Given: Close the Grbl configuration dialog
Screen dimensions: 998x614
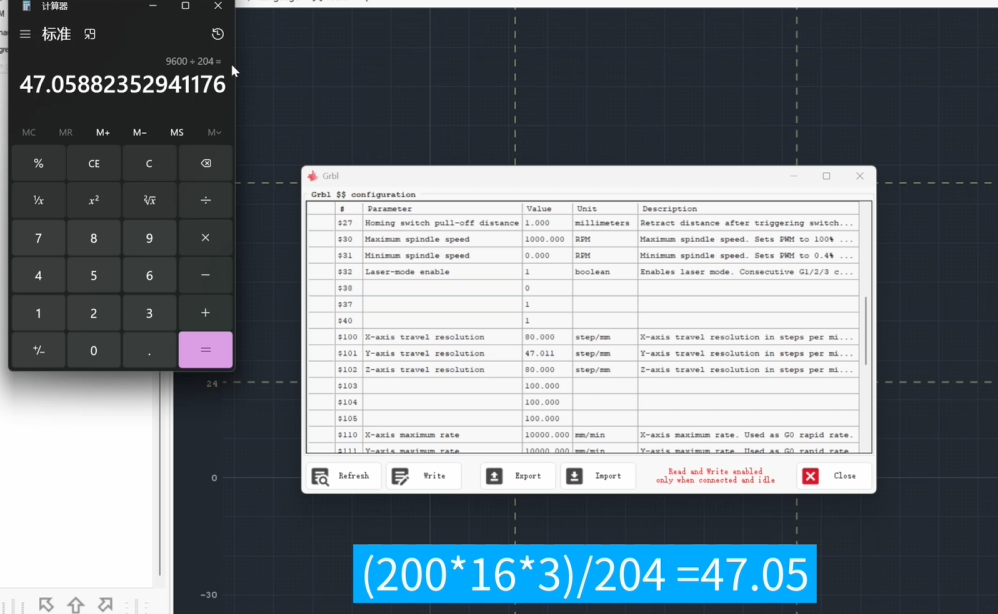Looking at the screenshot, I should coord(831,476).
